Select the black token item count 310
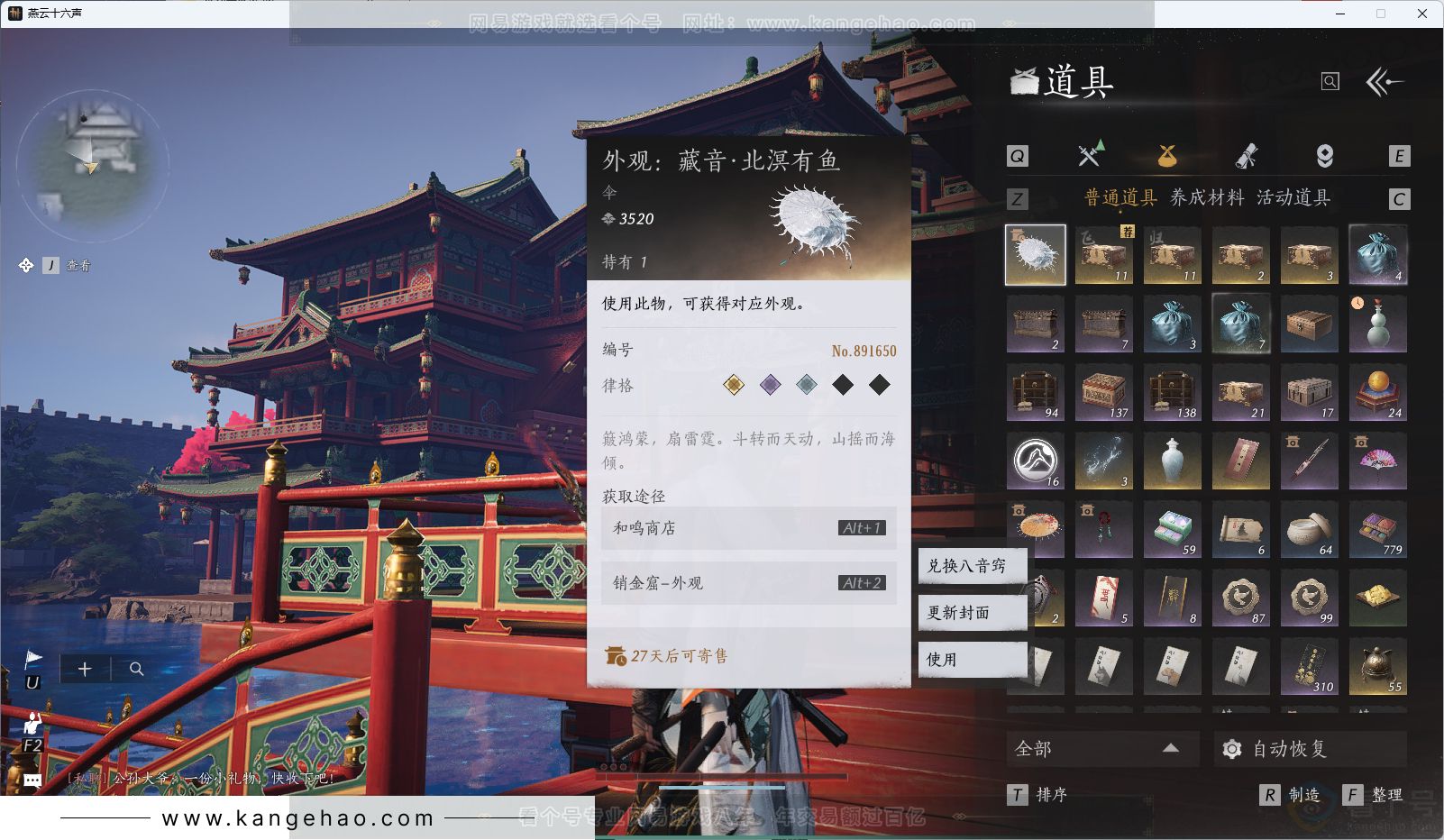 point(1310,666)
